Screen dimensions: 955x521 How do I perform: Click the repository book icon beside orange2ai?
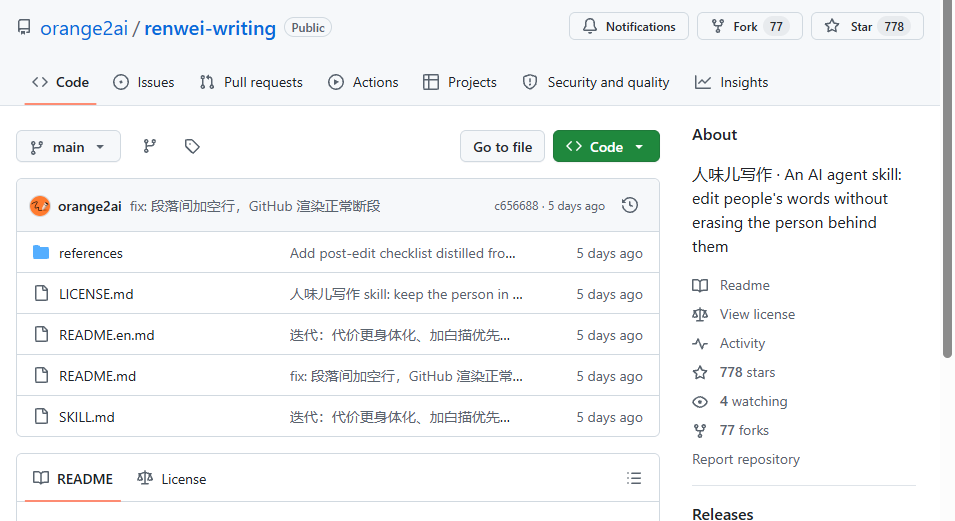(24, 27)
